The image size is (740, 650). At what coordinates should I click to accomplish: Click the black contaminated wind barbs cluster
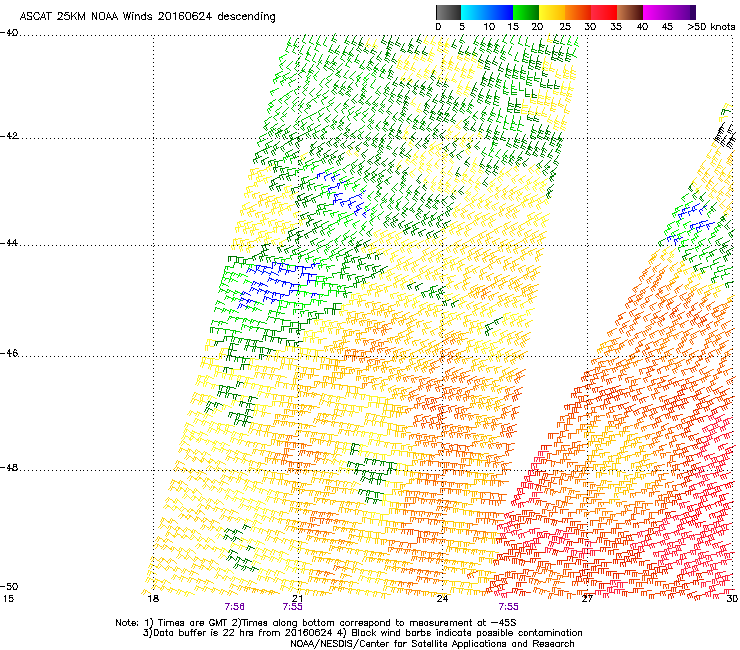click(725, 135)
